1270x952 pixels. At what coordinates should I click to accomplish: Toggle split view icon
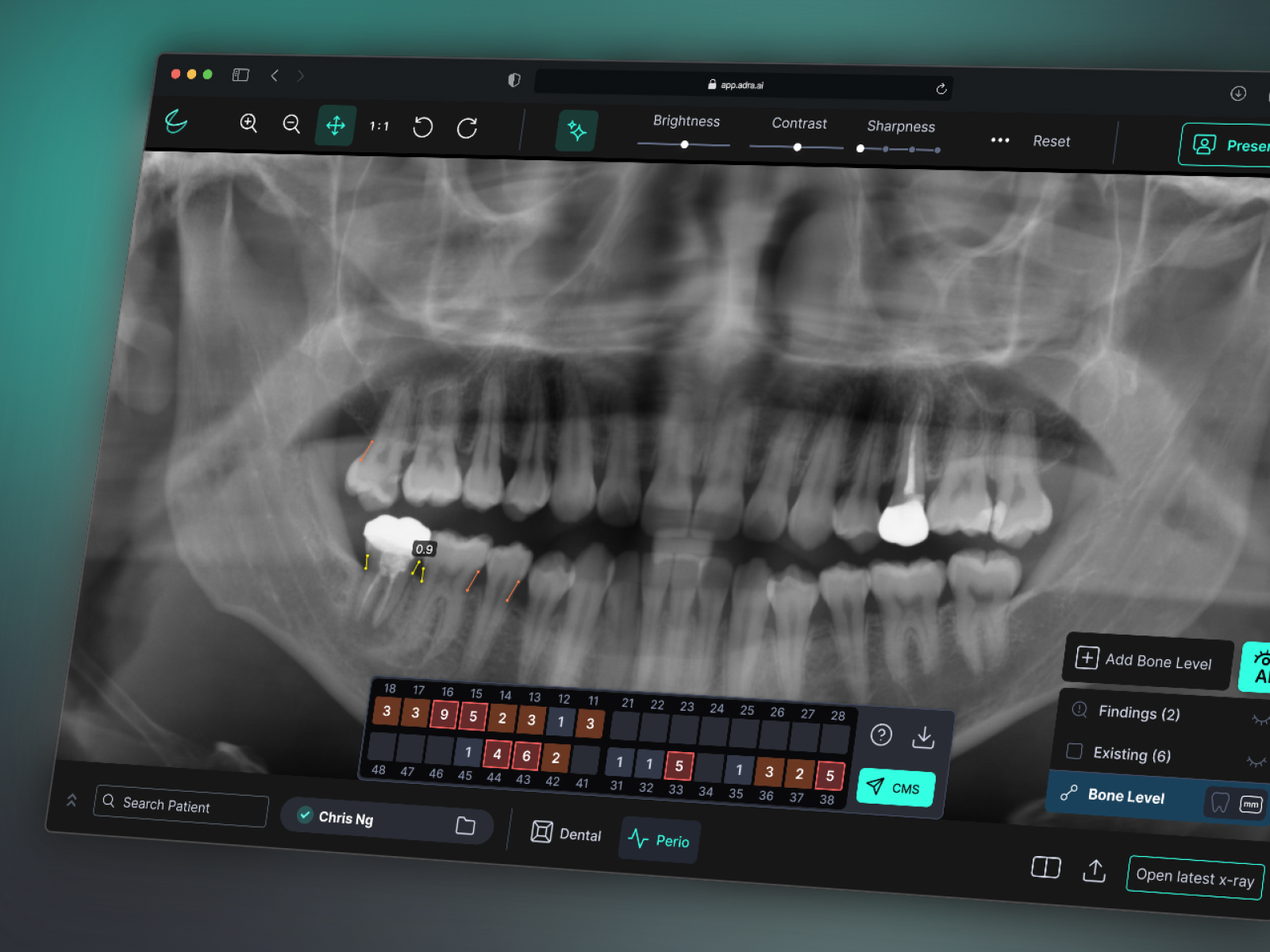click(1045, 867)
